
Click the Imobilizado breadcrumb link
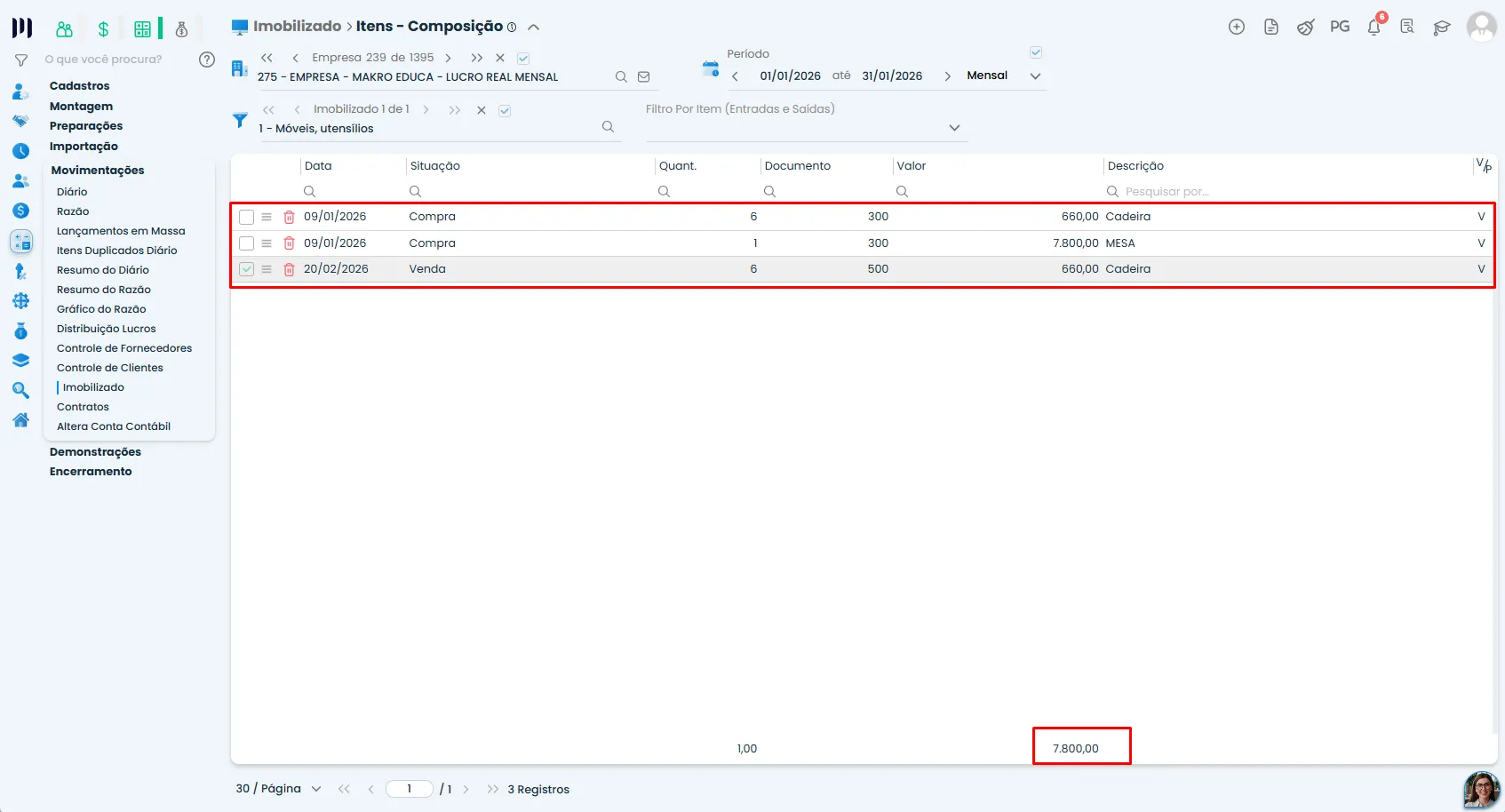click(298, 27)
